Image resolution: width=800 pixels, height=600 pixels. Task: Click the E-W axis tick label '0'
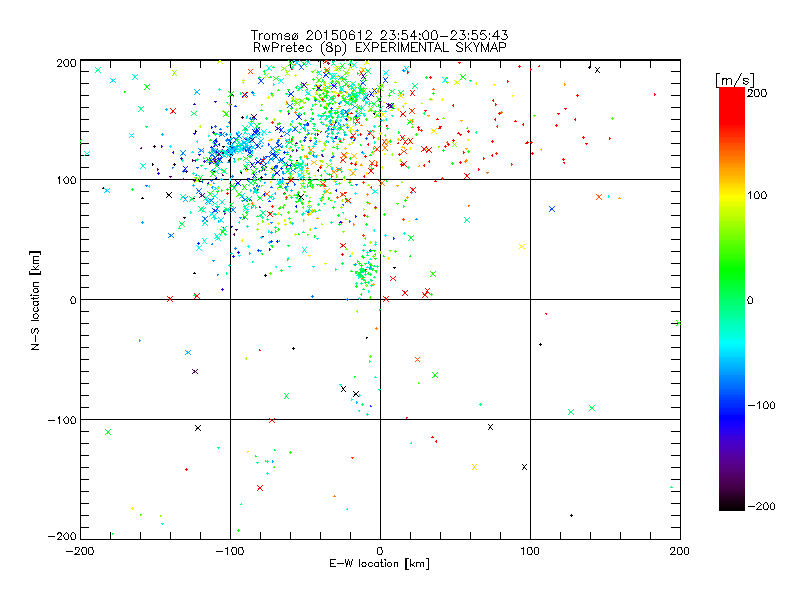coord(380,551)
